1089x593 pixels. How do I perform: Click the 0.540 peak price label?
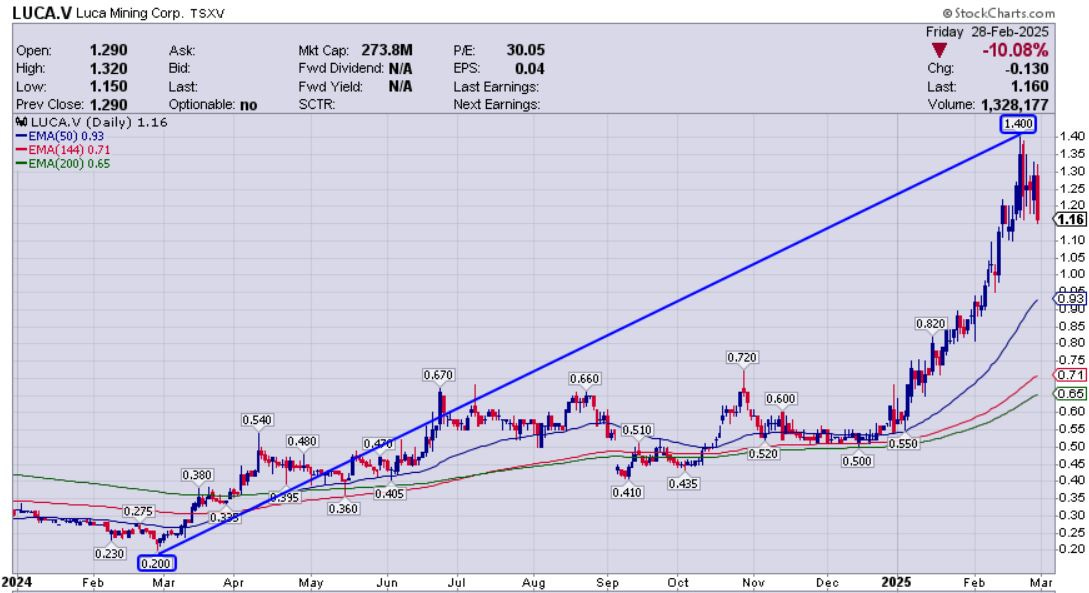(257, 420)
